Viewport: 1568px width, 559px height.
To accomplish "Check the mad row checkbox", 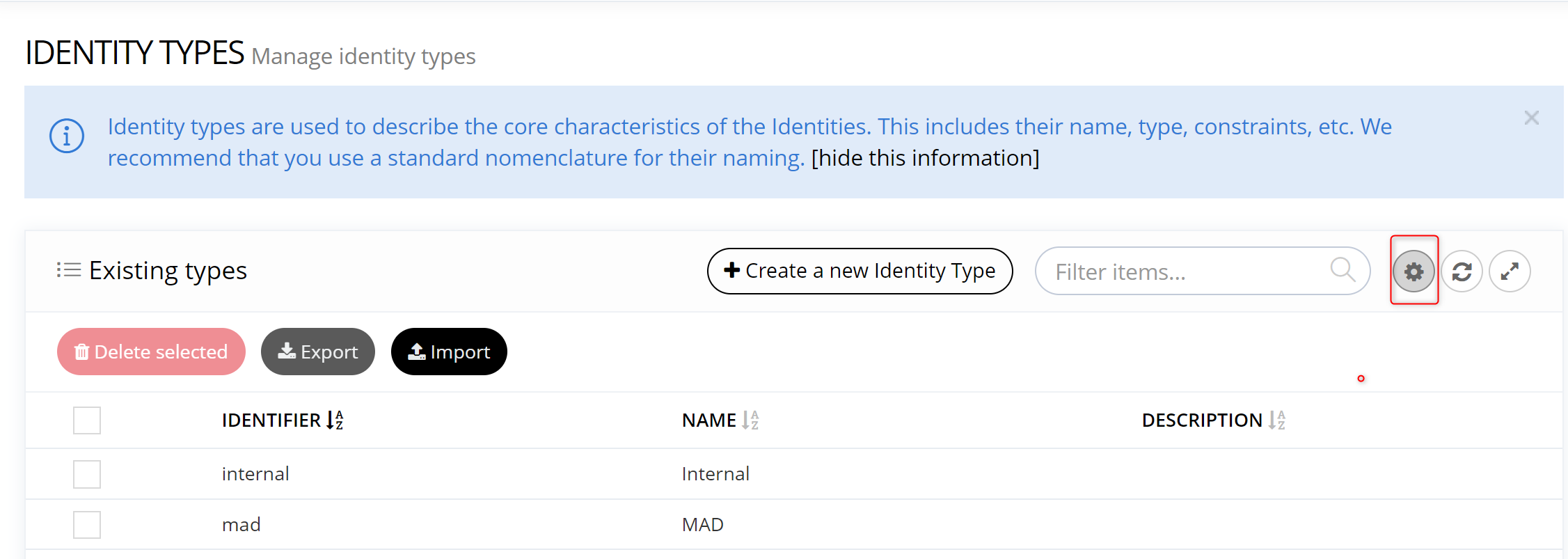I will [x=87, y=525].
